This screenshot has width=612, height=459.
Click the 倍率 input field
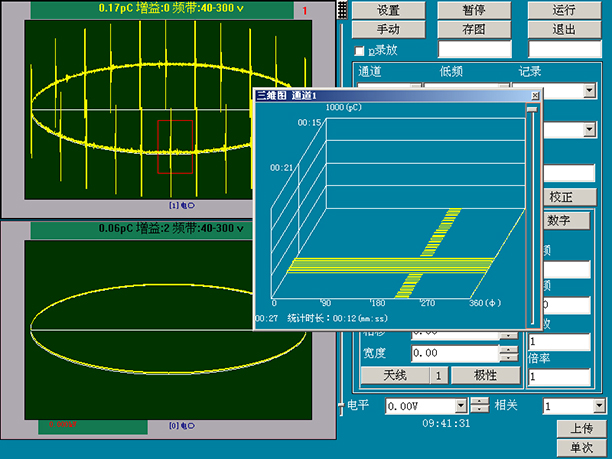[560, 377]
